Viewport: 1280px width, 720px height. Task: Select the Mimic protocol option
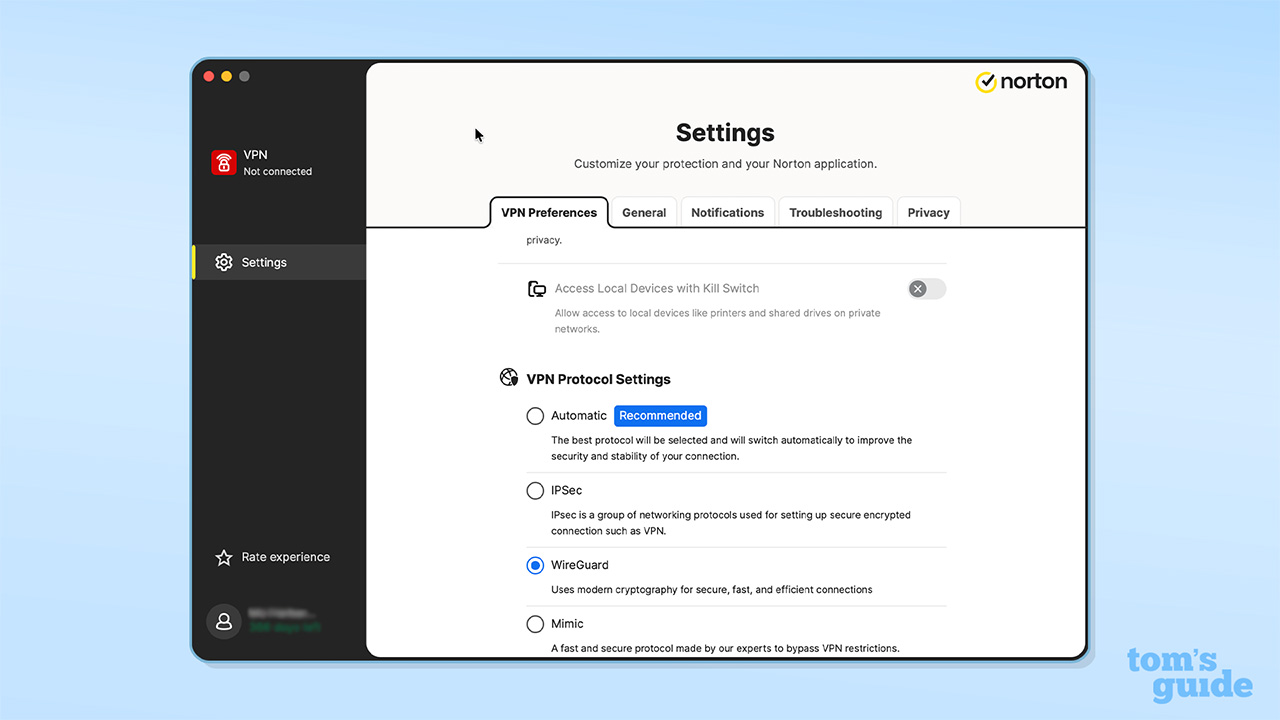535,623
